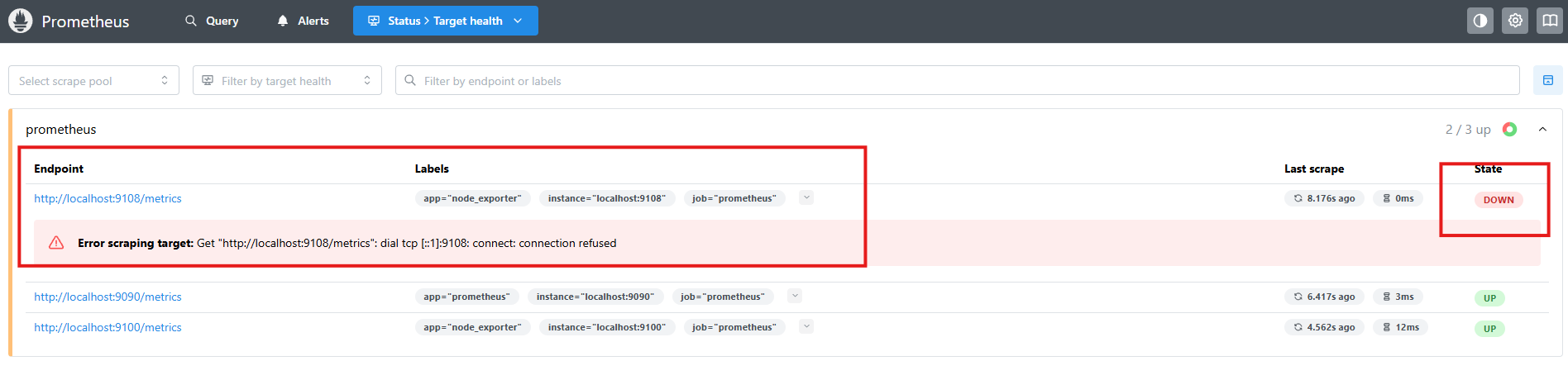Open the Query menu item

click(212, 21)
